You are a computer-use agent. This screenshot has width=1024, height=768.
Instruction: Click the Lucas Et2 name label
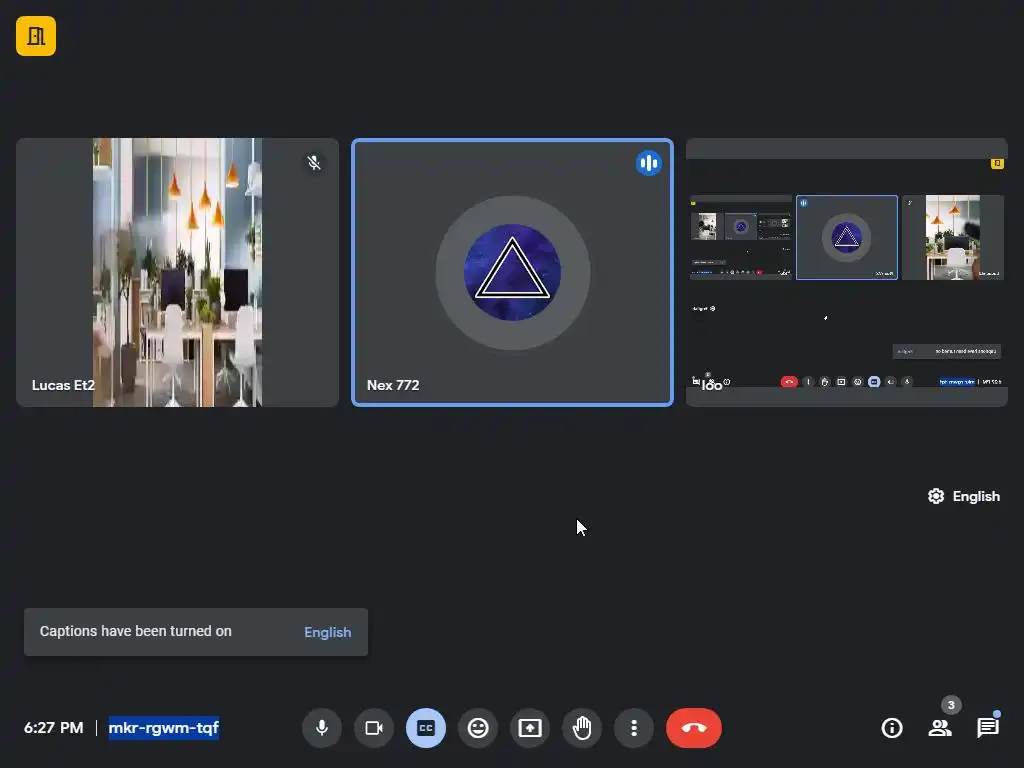[63, 385]
